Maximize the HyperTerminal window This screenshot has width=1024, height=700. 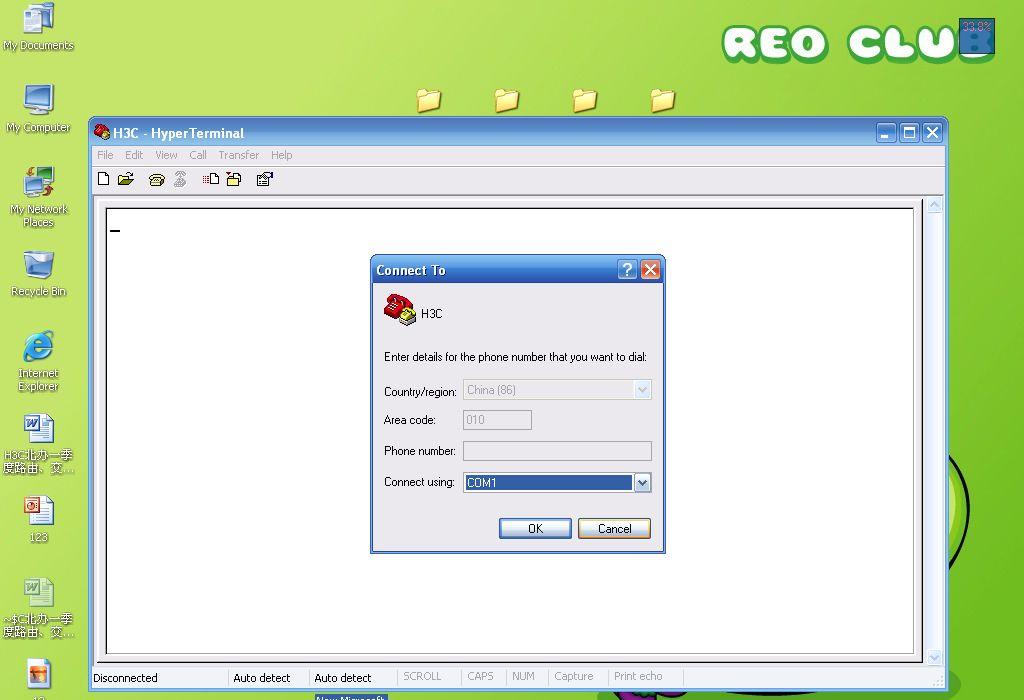pos(908,133)
